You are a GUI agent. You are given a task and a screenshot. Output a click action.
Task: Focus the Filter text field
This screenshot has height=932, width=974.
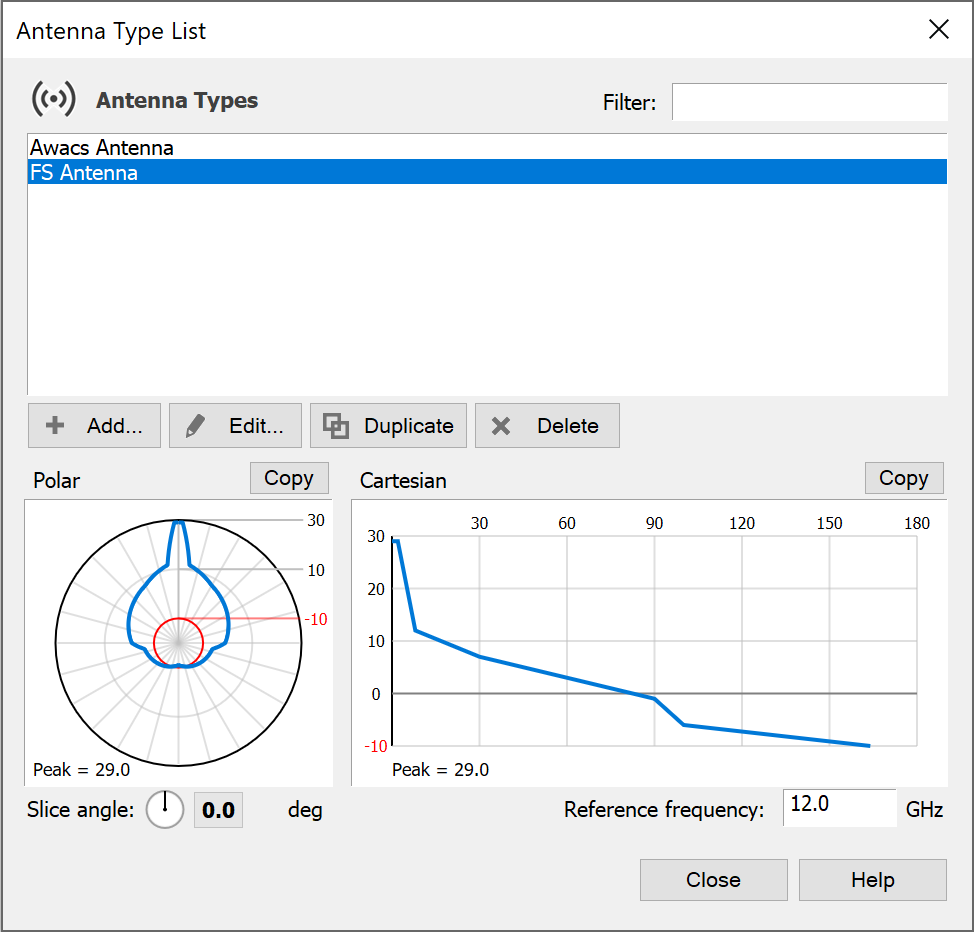point(808,102)
